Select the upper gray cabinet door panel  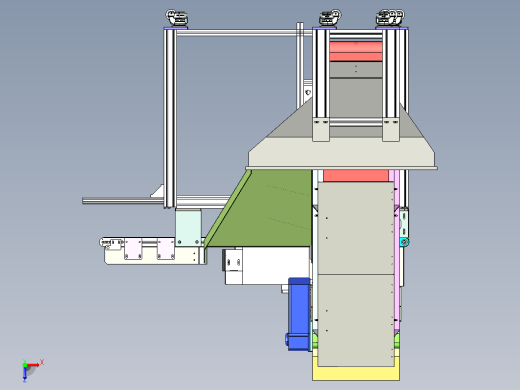356,228
